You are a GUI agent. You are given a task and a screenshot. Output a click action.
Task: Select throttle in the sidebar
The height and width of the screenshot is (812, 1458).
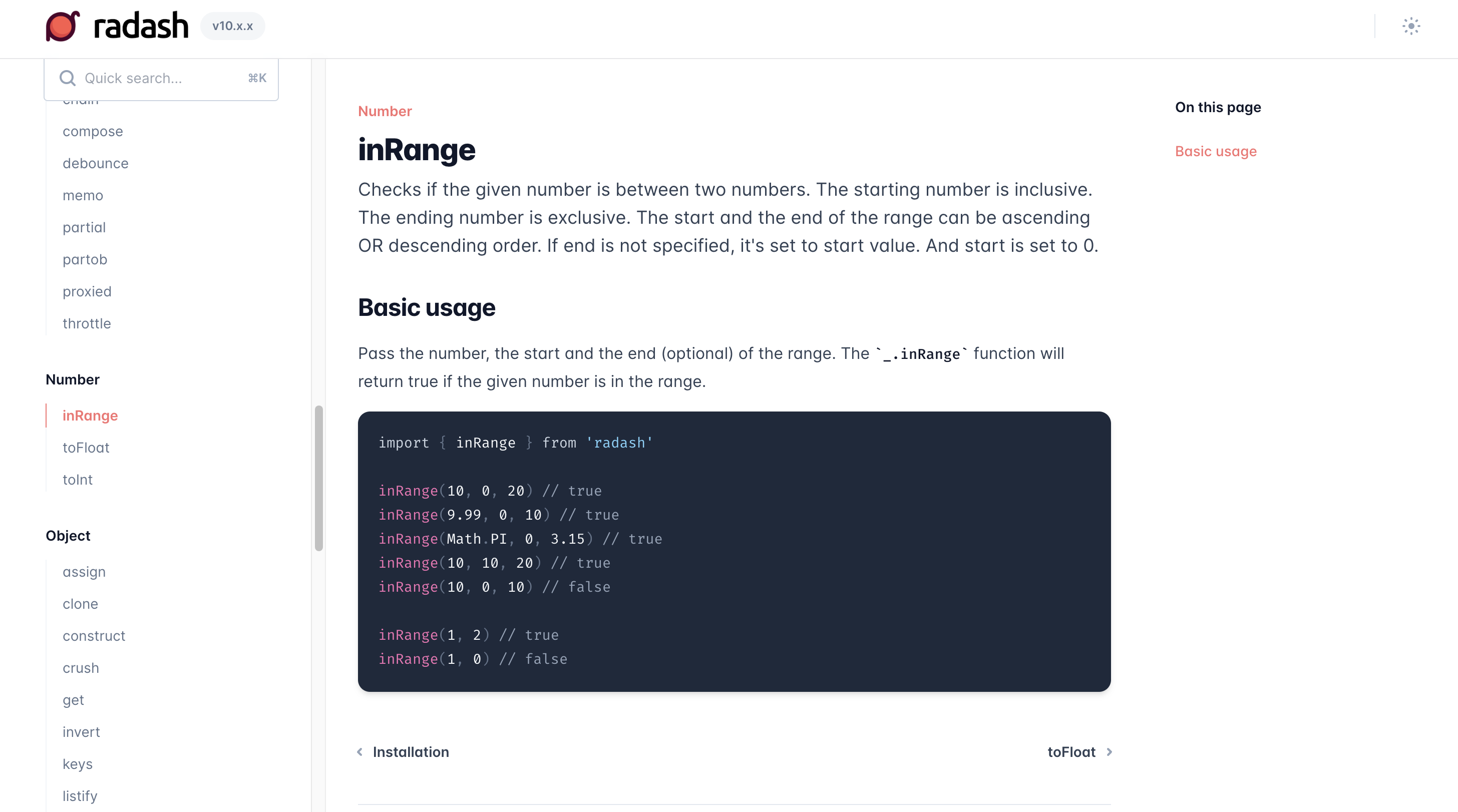click(x=87, y=323)
